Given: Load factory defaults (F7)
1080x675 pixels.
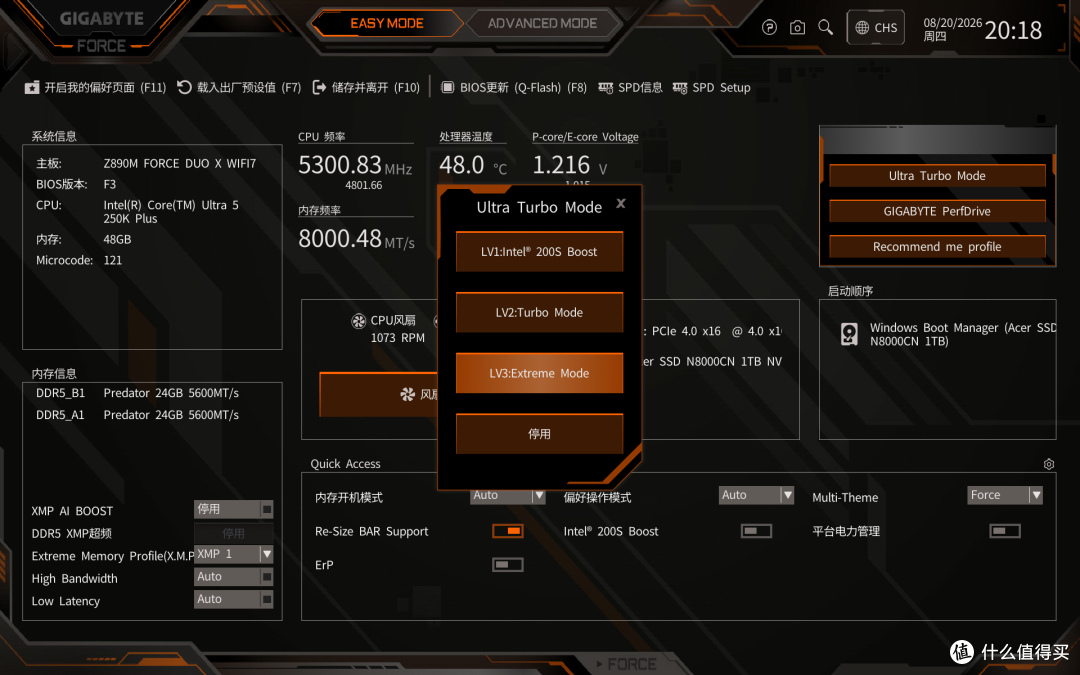Looking at the screenshot, I should [x=239, y=87].
